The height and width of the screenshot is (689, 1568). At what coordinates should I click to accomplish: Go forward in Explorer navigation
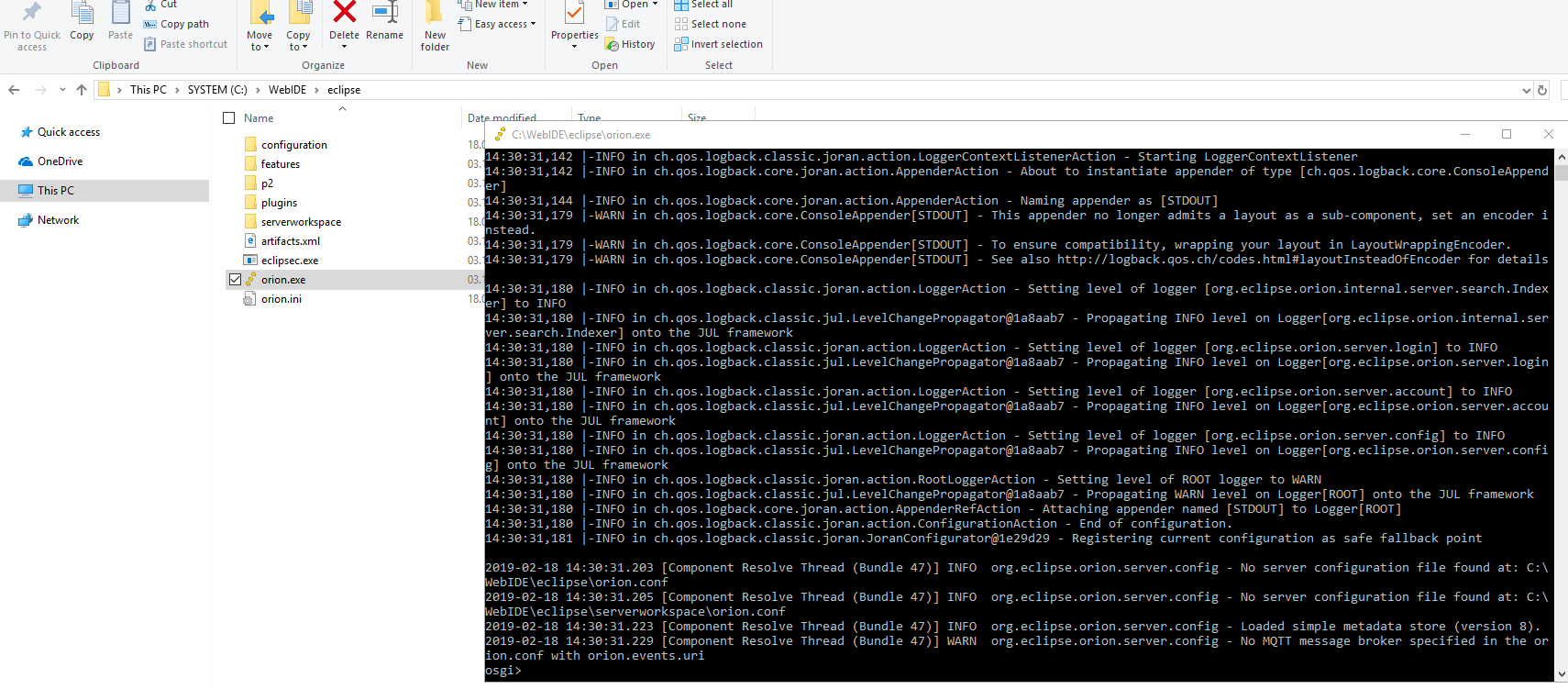pos(40,90)
